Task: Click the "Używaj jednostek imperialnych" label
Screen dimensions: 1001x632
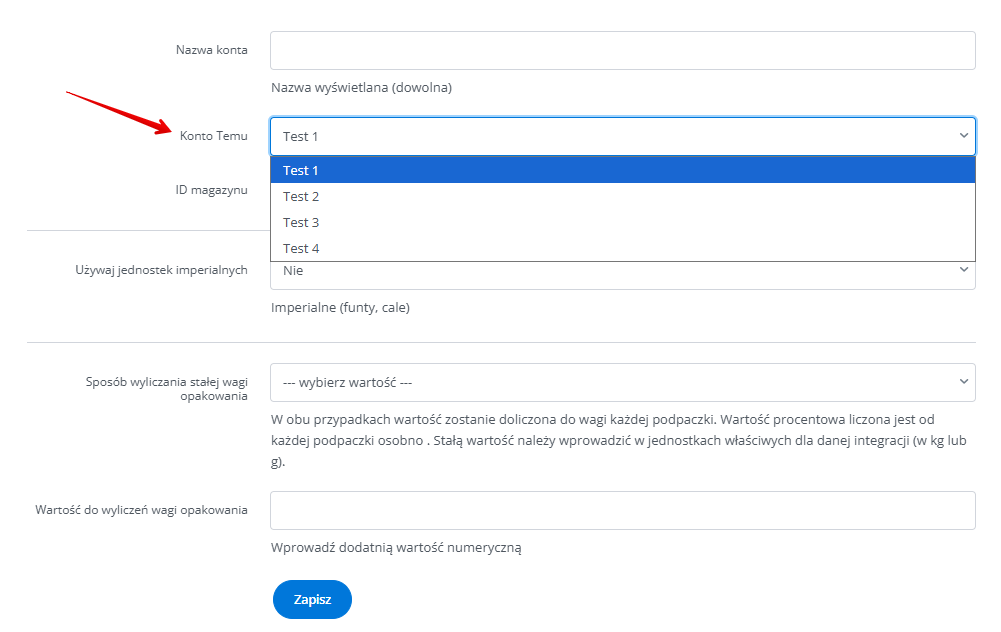Action: (161, 270)
